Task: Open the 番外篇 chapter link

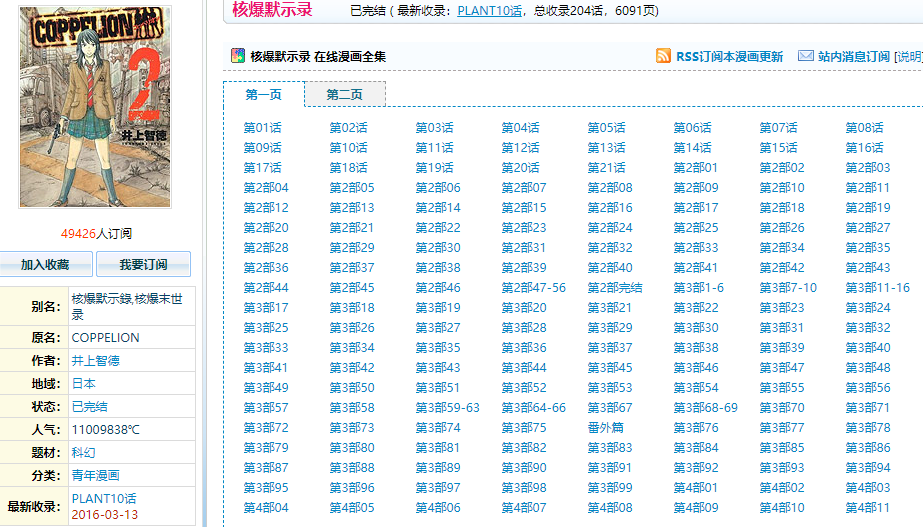Action: coord(606,428)
